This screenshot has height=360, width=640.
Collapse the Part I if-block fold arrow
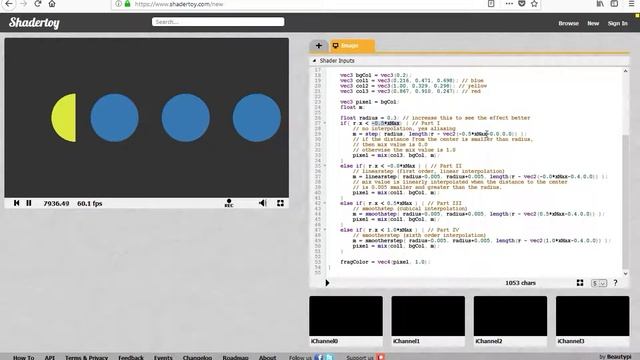click(325, 123)
